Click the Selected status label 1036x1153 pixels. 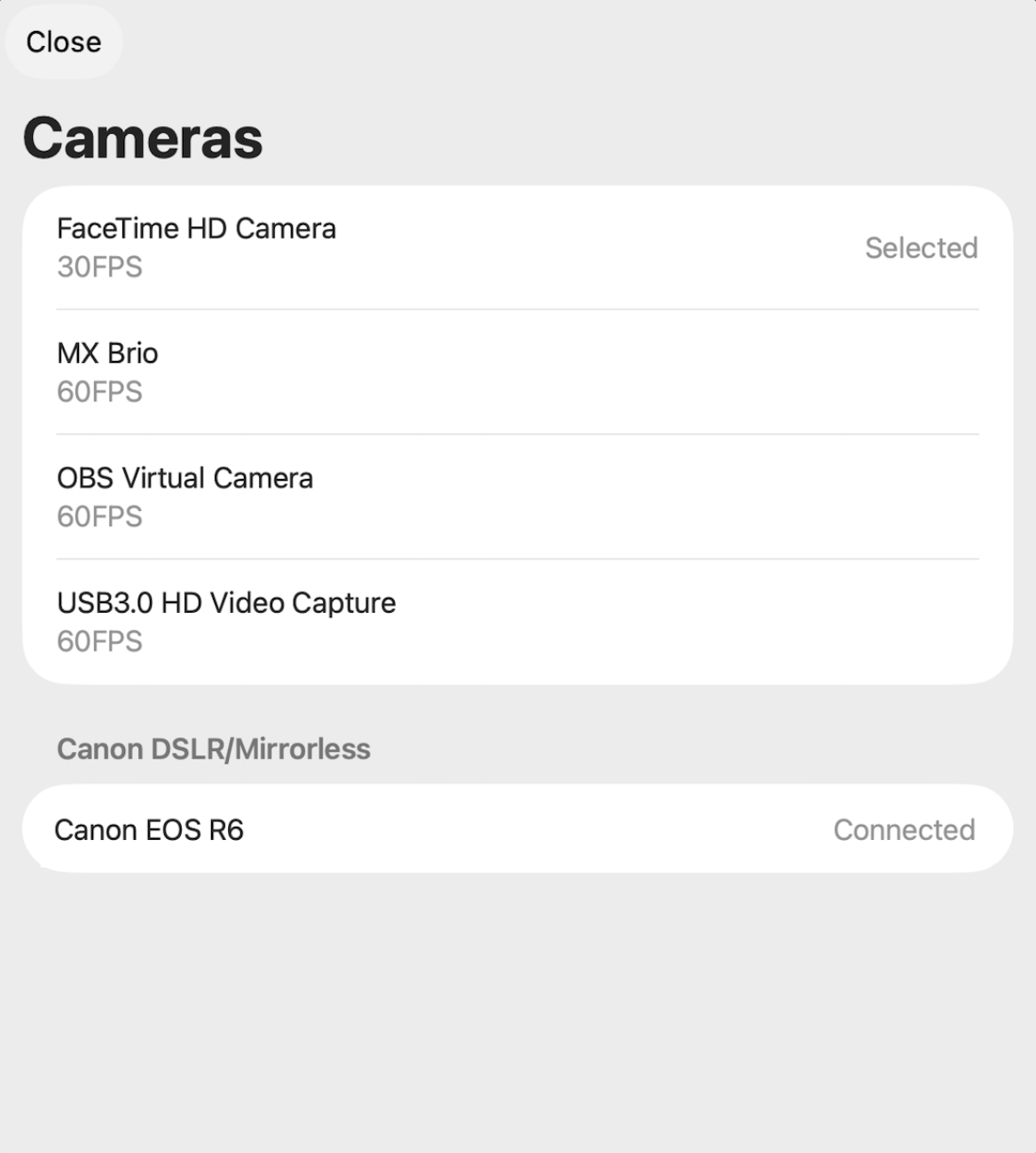pos(921,248)
